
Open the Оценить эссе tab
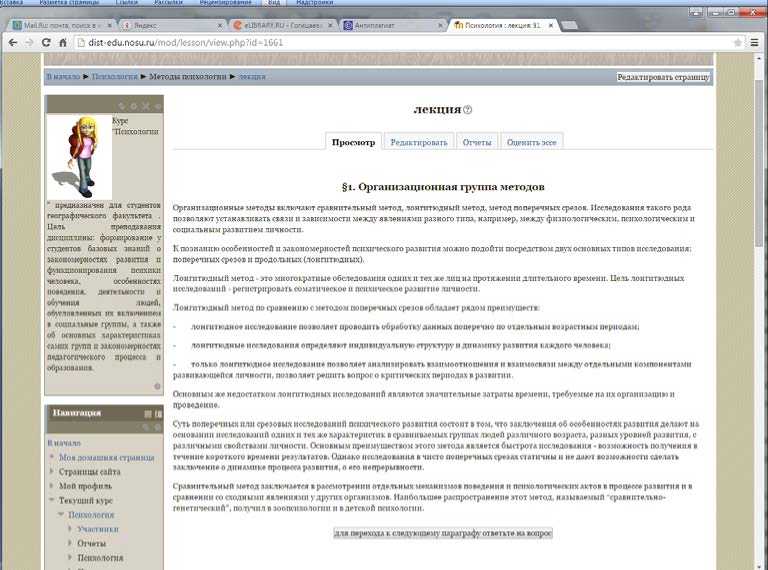pos(531,142)
